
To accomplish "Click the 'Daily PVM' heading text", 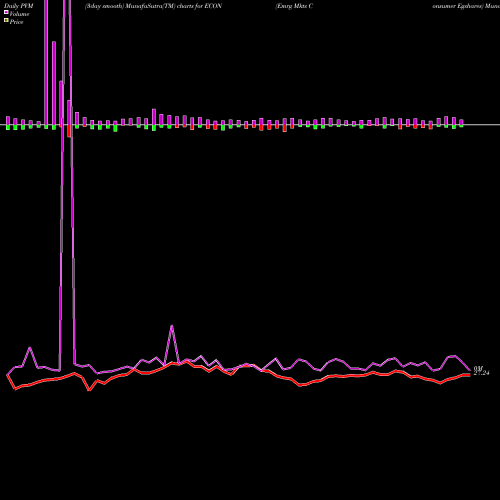I will (x=19, y=6).
